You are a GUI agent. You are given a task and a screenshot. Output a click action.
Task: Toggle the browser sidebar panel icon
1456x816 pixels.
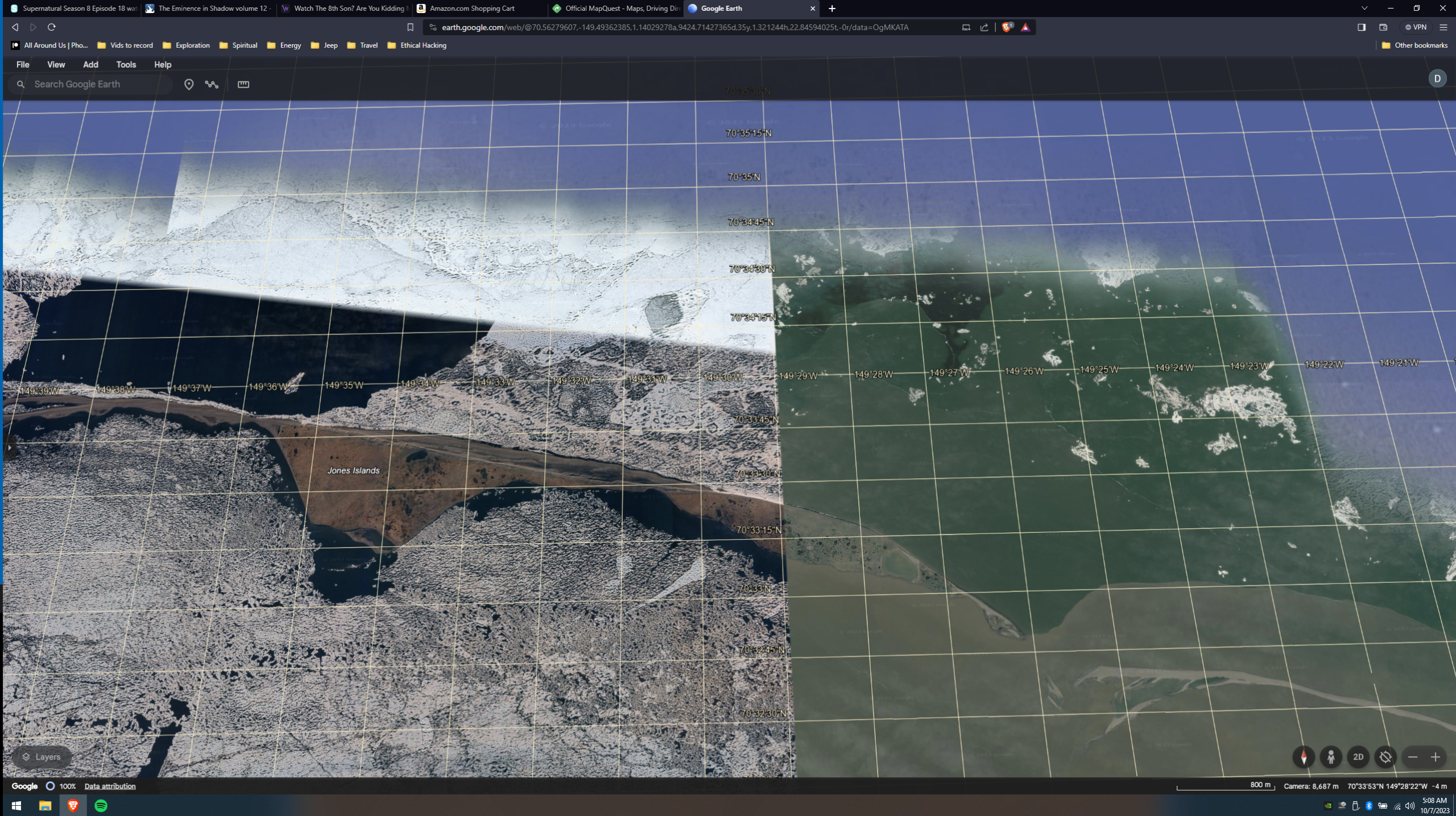point(1362,27)
